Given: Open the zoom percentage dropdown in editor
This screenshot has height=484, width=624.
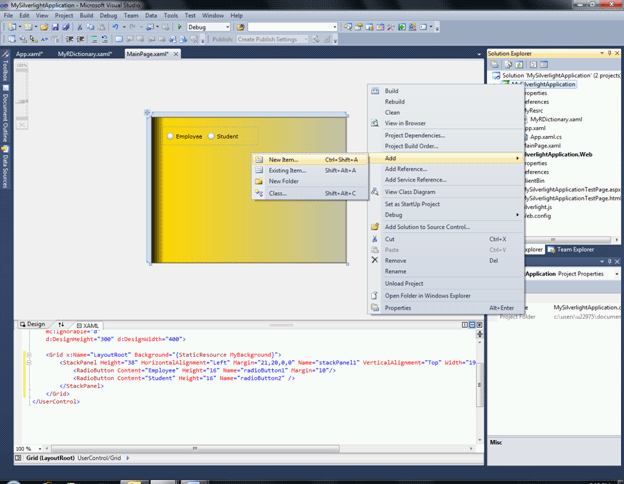Looking at the screenshot, I should 28,449.
